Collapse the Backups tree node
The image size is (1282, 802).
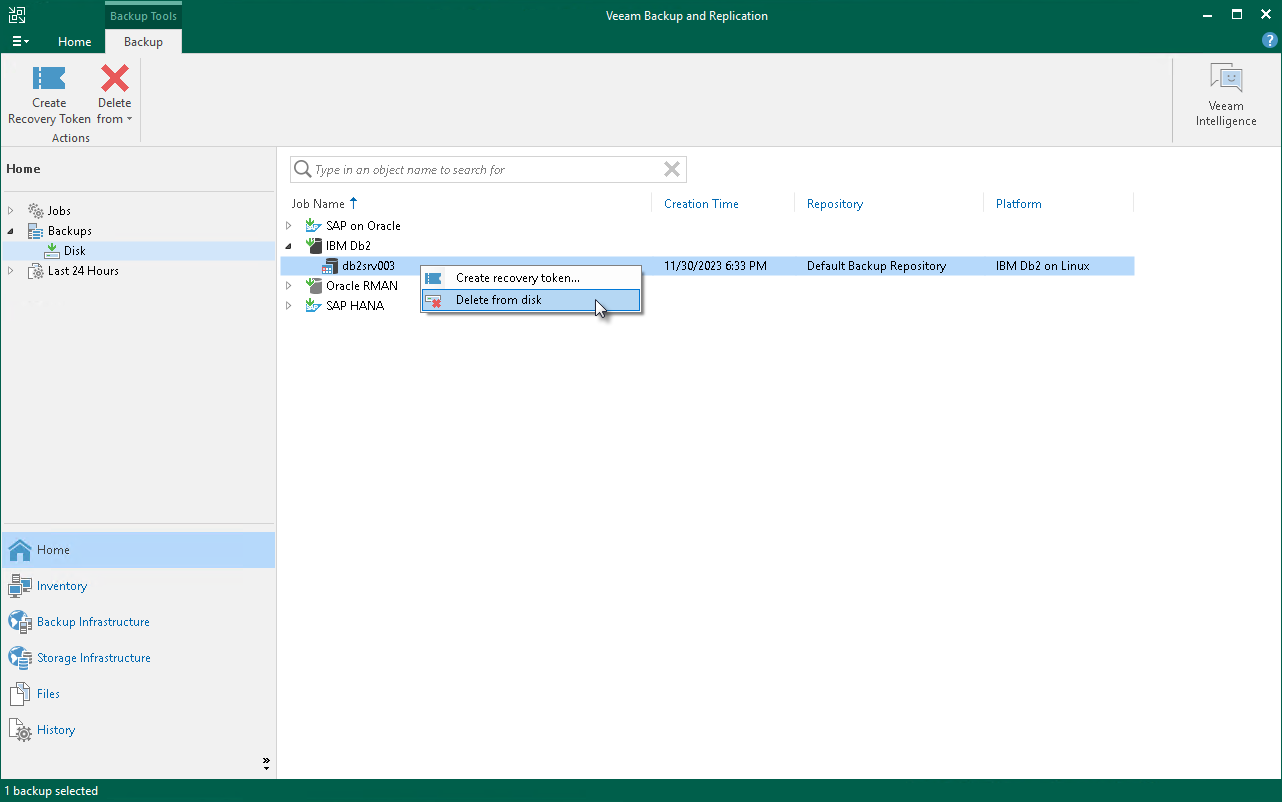[11, 231]
